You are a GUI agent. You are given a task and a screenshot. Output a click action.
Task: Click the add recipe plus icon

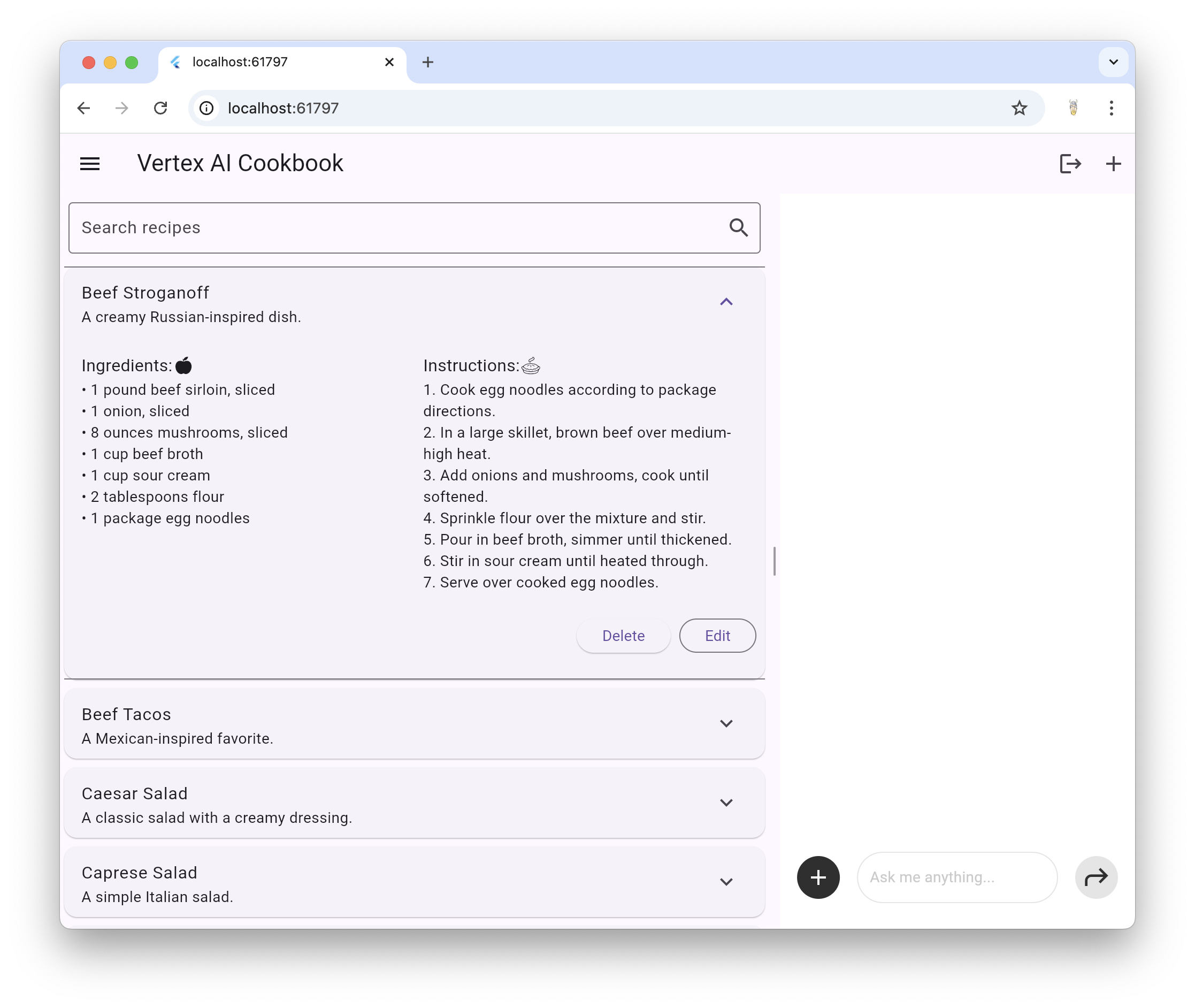[1113, 164]
